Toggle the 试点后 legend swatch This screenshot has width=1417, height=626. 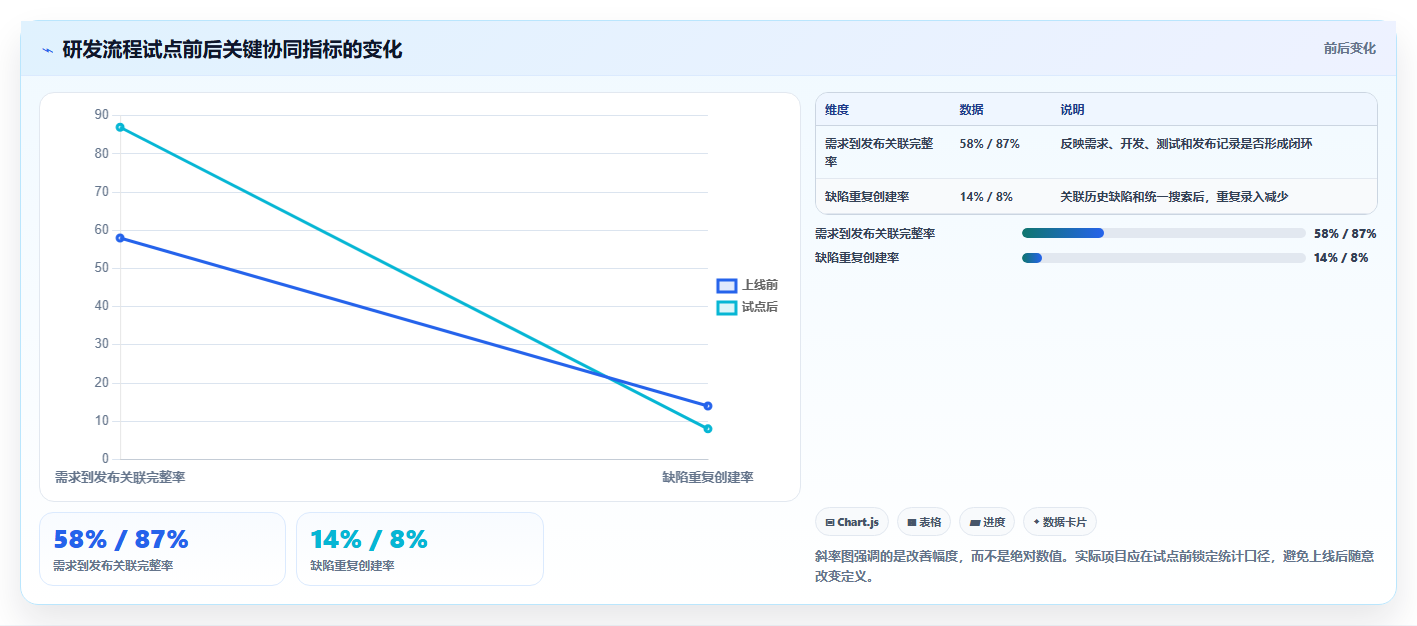tap(727, 308)
